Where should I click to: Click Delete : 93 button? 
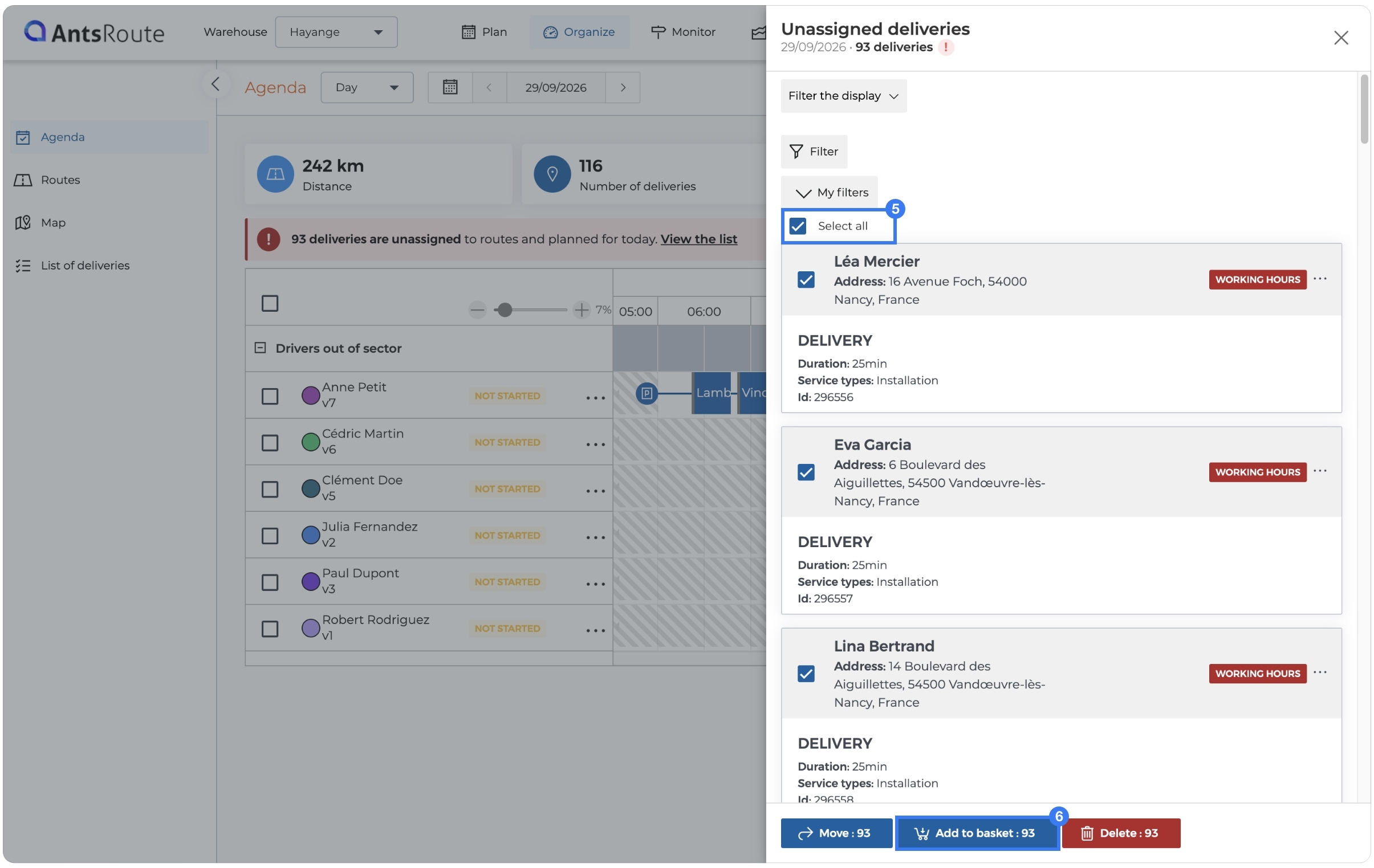point(1120,833)
